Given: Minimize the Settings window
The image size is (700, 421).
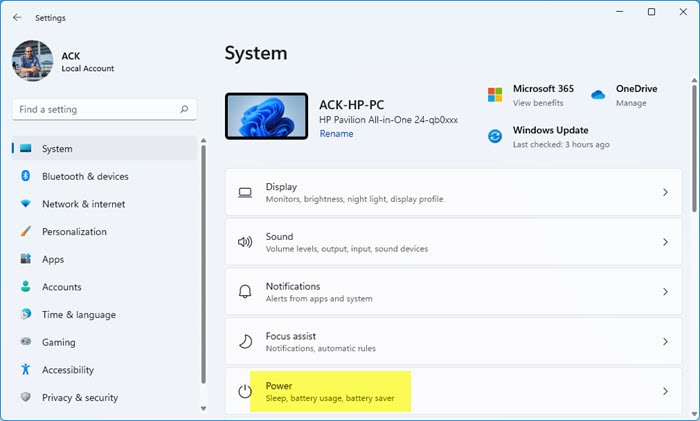Looking at the screenshot, I should click(620, 12).
